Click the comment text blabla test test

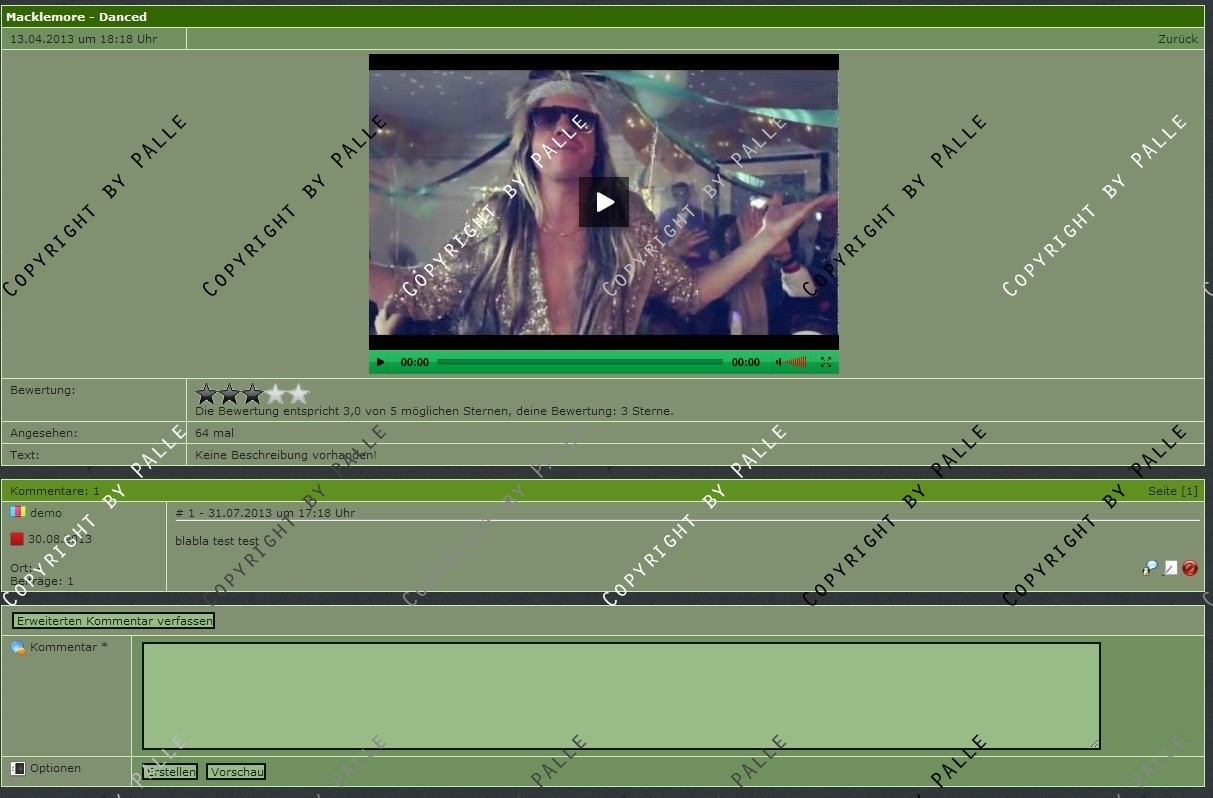tap(217, 541)
